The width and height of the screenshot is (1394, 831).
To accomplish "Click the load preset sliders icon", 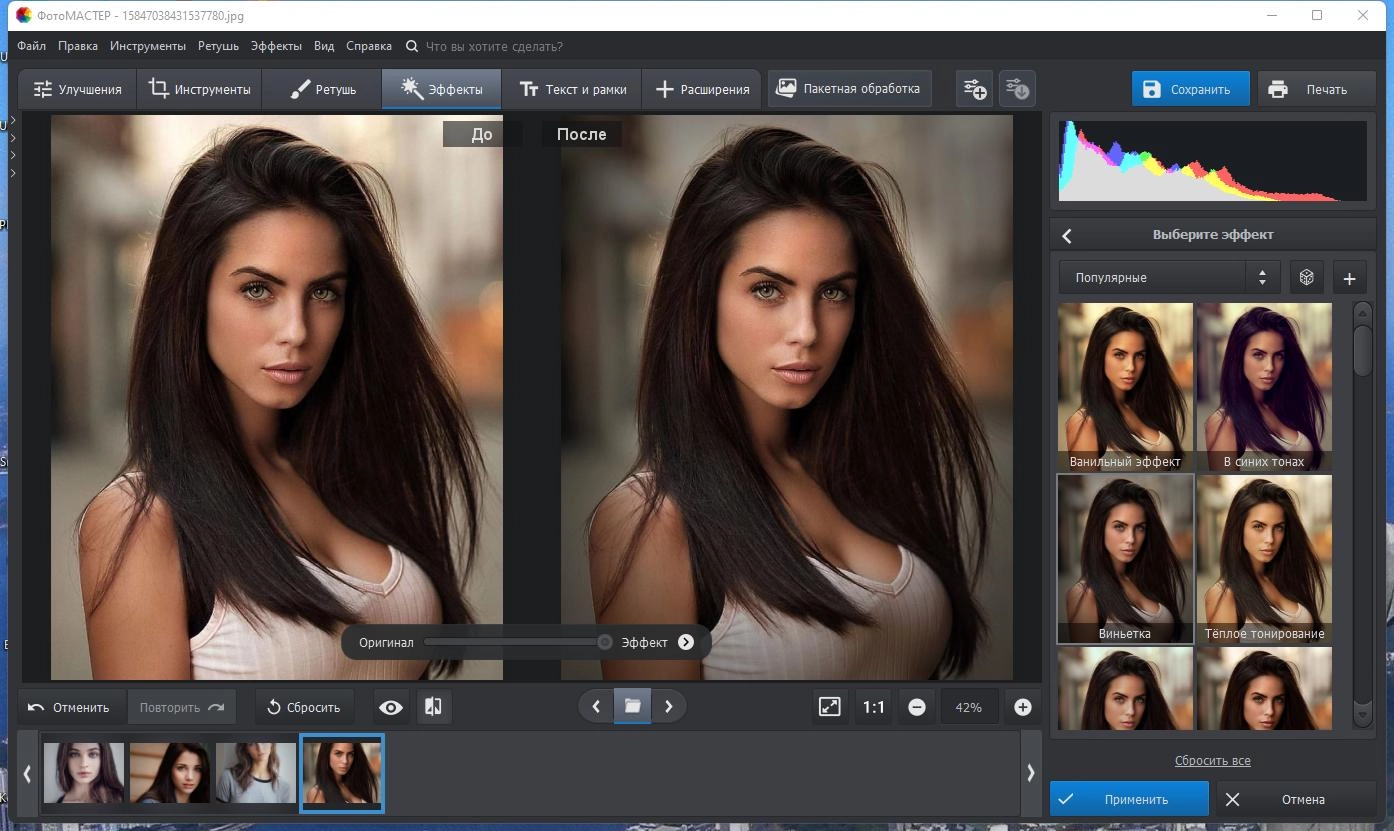I will pyautogui.click(x=1017, y=89).
